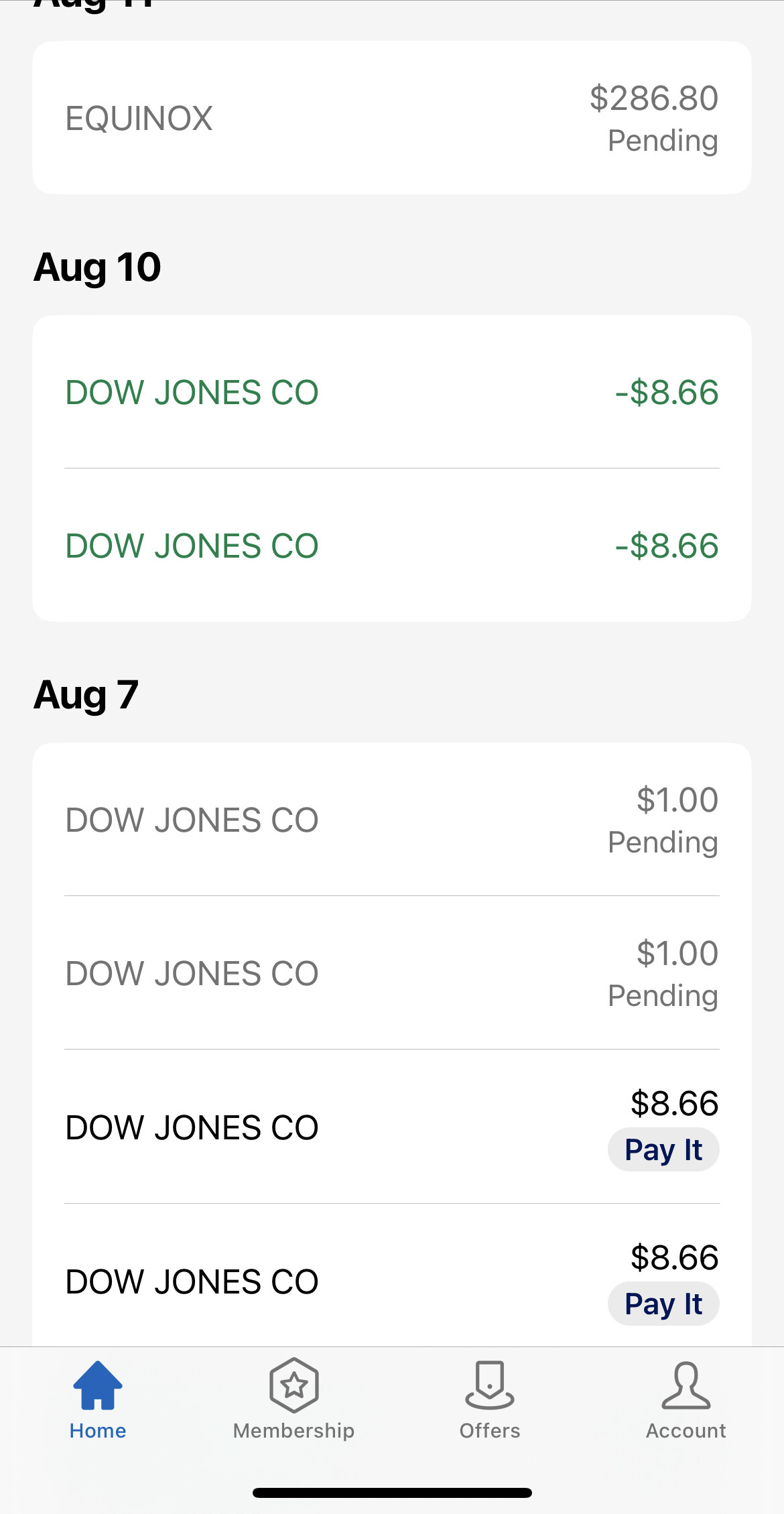Image resolution: width=784 pixels, height=1514 pixels.
Task: Tap the first -$8.66 credit amount
Action: coord(666,393)
